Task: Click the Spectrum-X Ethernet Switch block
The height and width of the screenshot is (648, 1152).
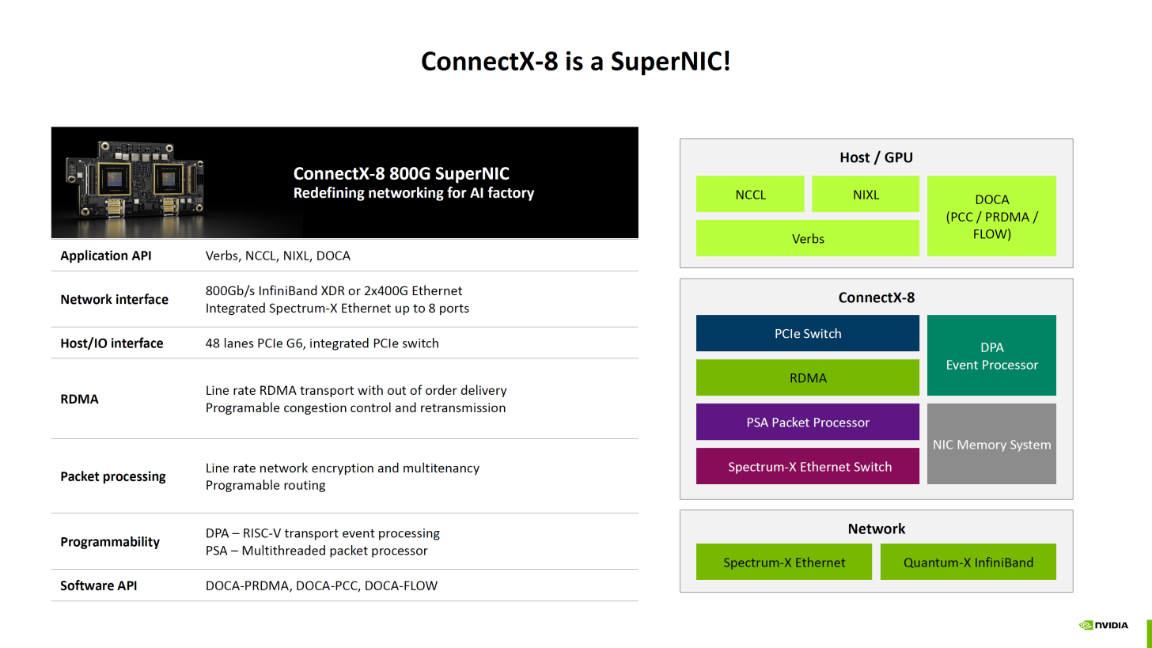Action: coord(807,467)
